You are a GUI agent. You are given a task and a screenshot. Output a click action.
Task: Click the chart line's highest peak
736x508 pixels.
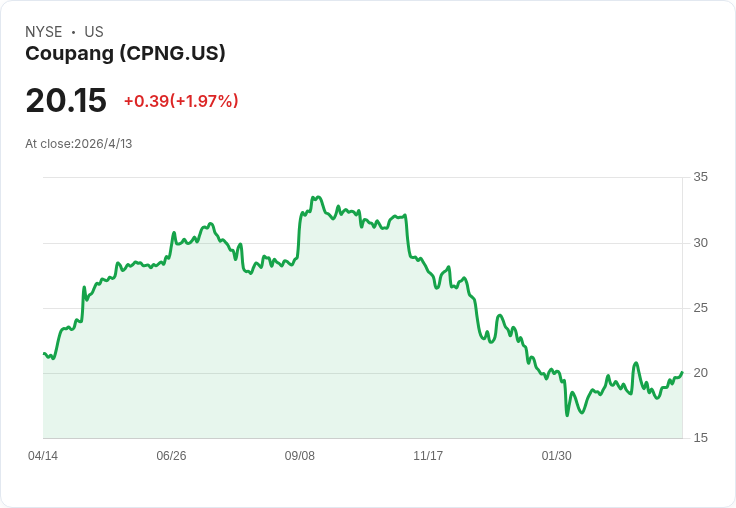tap(317, 197)
